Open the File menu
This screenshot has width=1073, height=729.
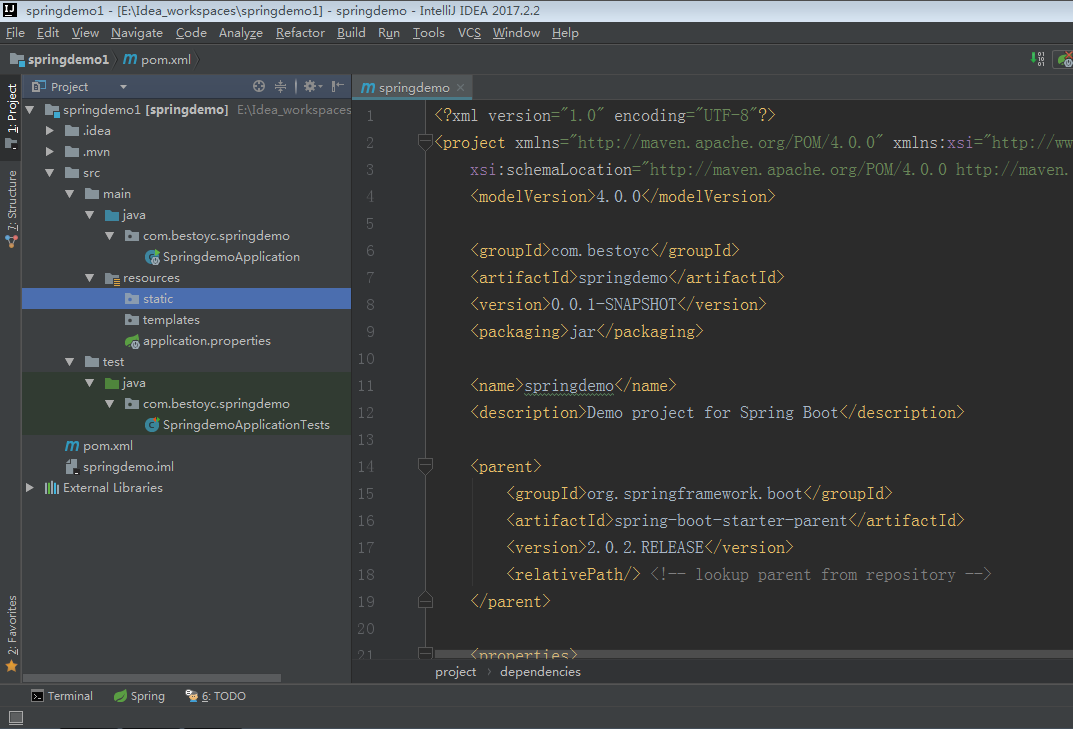coord(15,33)
